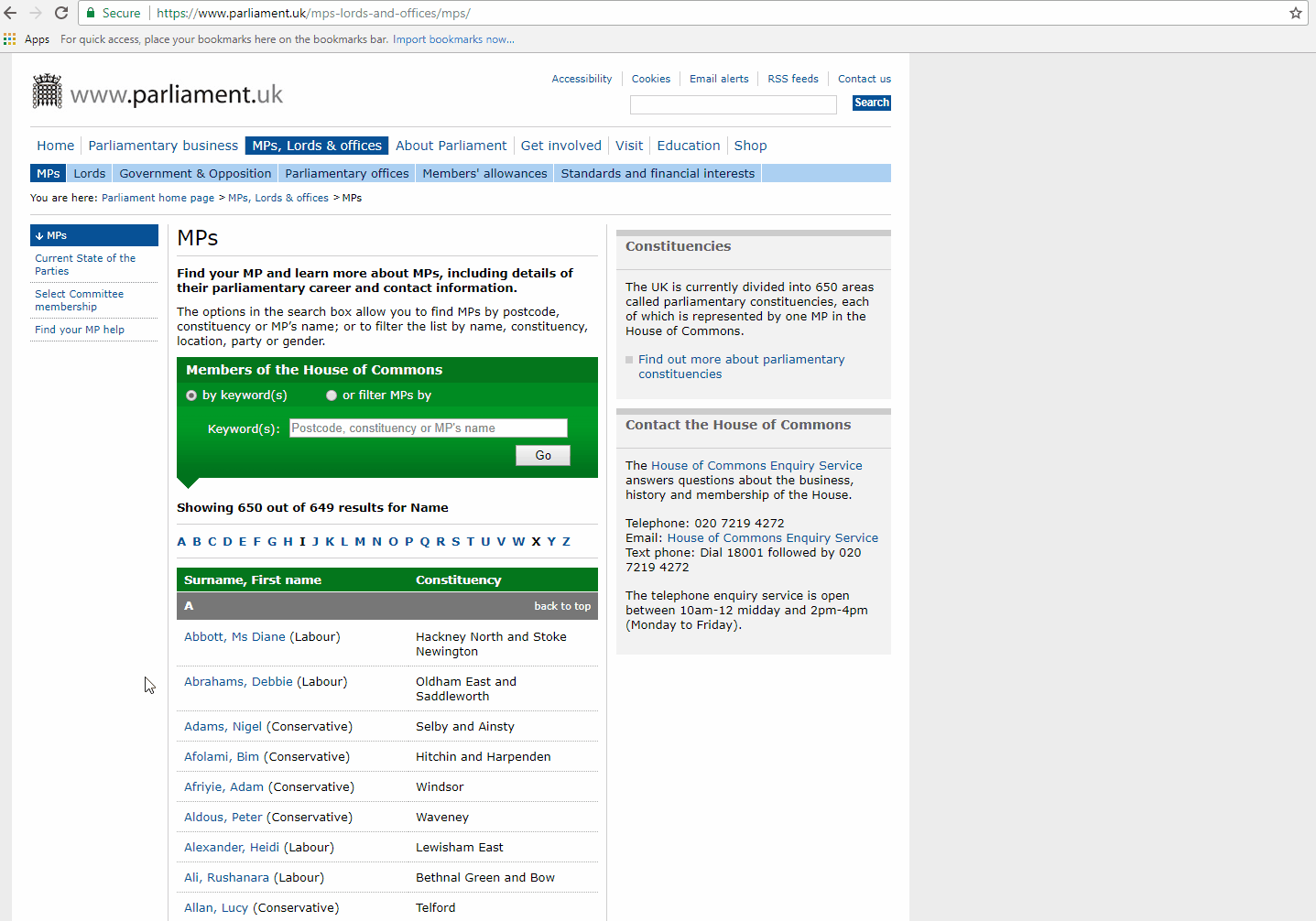Open Select Committee membership link
The image size is (1316, 921).
point(79,300)
